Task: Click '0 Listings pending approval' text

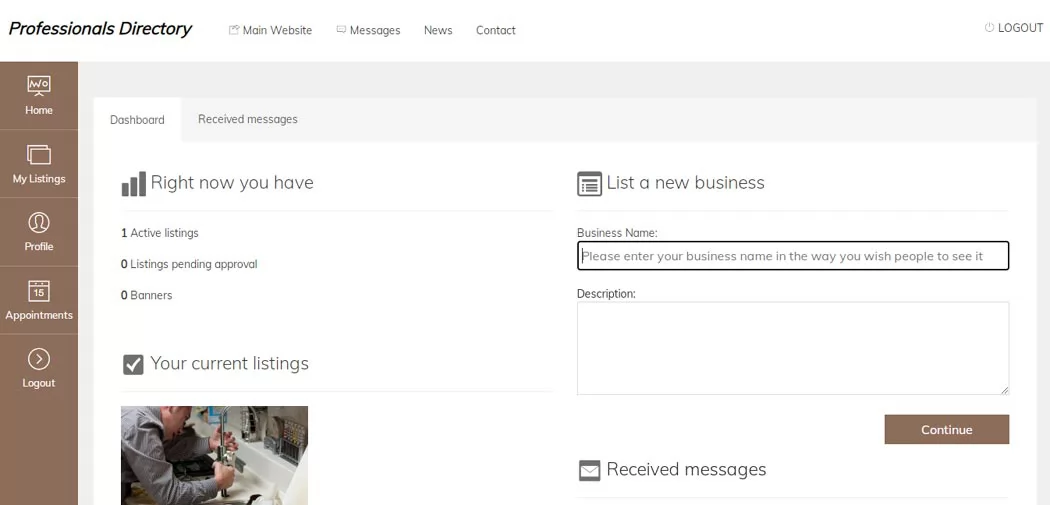Action: click(x=189, y=264)
